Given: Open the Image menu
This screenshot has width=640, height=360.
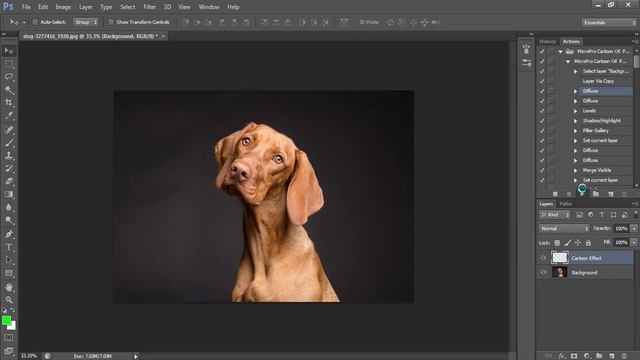Looking at the screenshot, I should pos(63,7).
